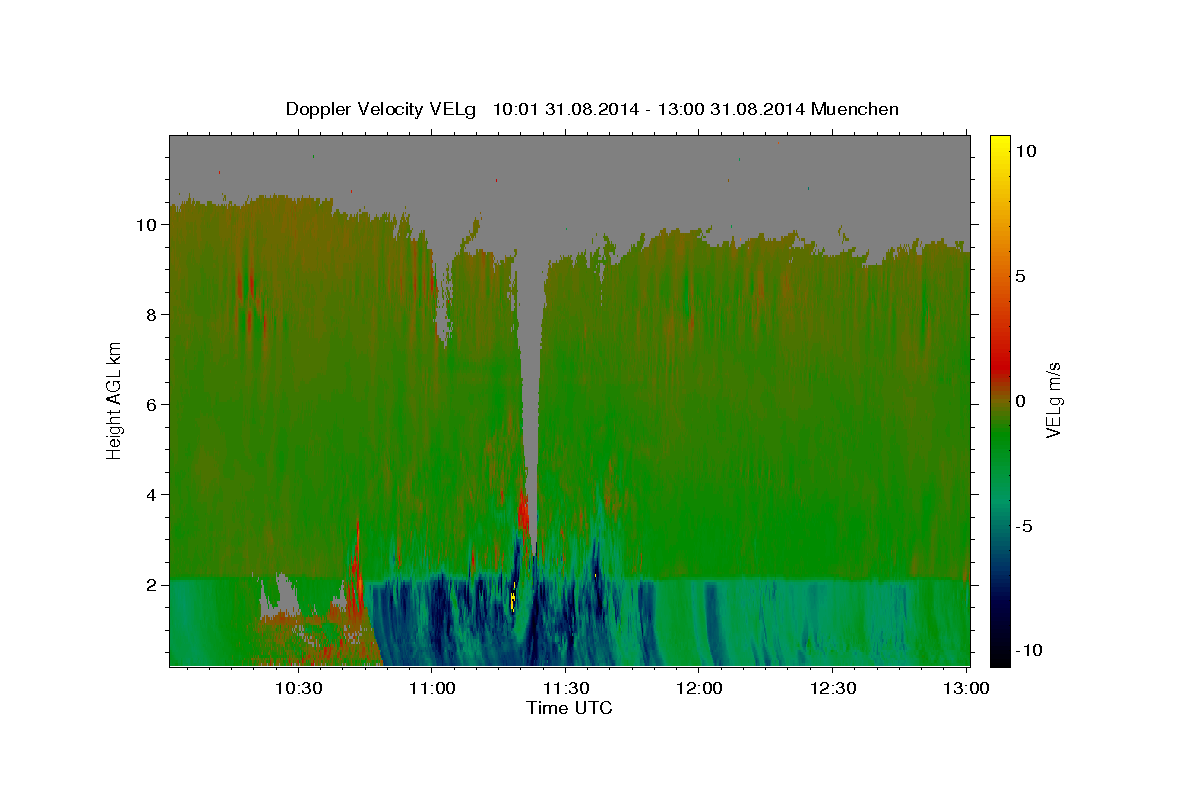
Task: Click the height axis label 6
Action: [x=151, y=405]
